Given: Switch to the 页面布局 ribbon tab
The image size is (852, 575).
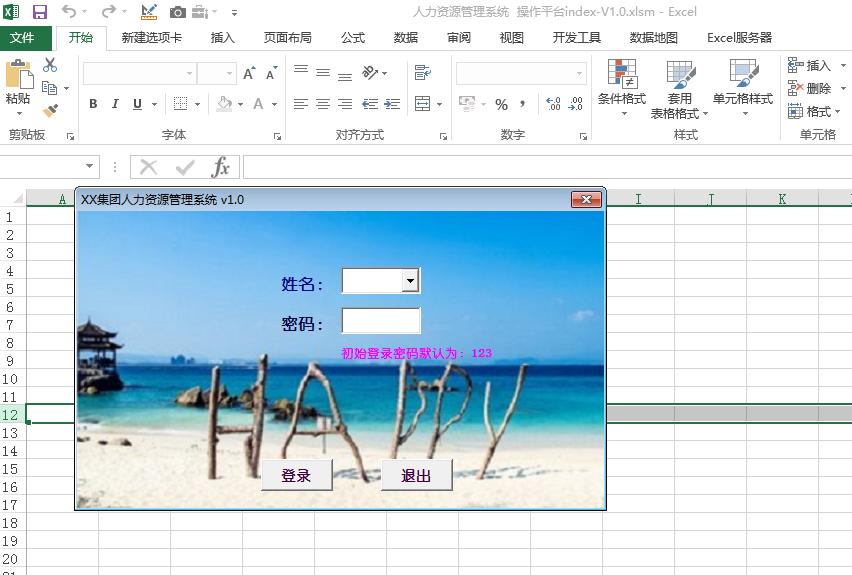Looking at the screenshot, I should coord(288,38).
